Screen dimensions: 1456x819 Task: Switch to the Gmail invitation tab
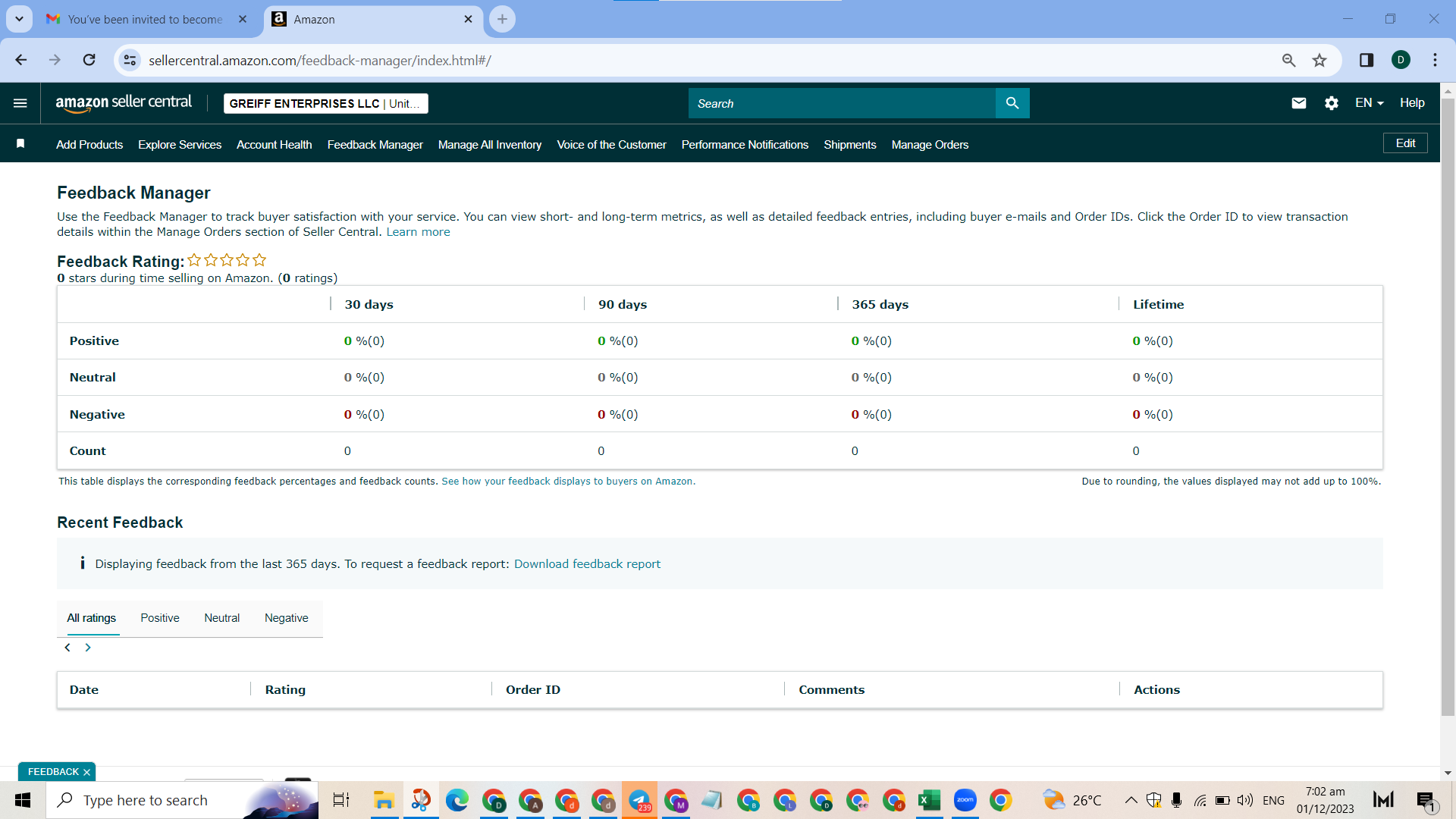pos(144,19)
